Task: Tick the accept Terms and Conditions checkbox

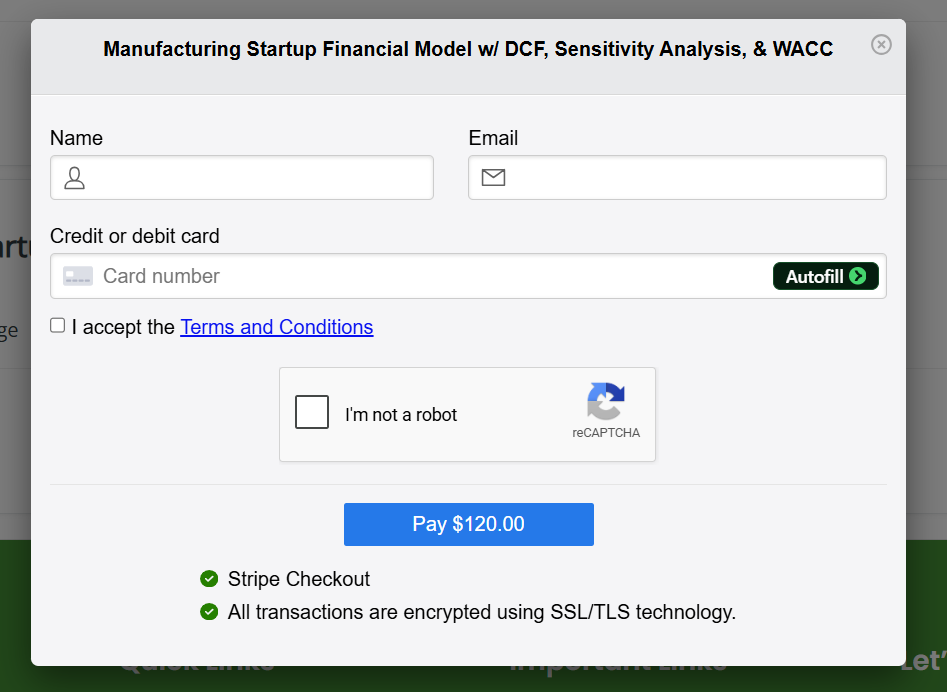Action: 57,325
